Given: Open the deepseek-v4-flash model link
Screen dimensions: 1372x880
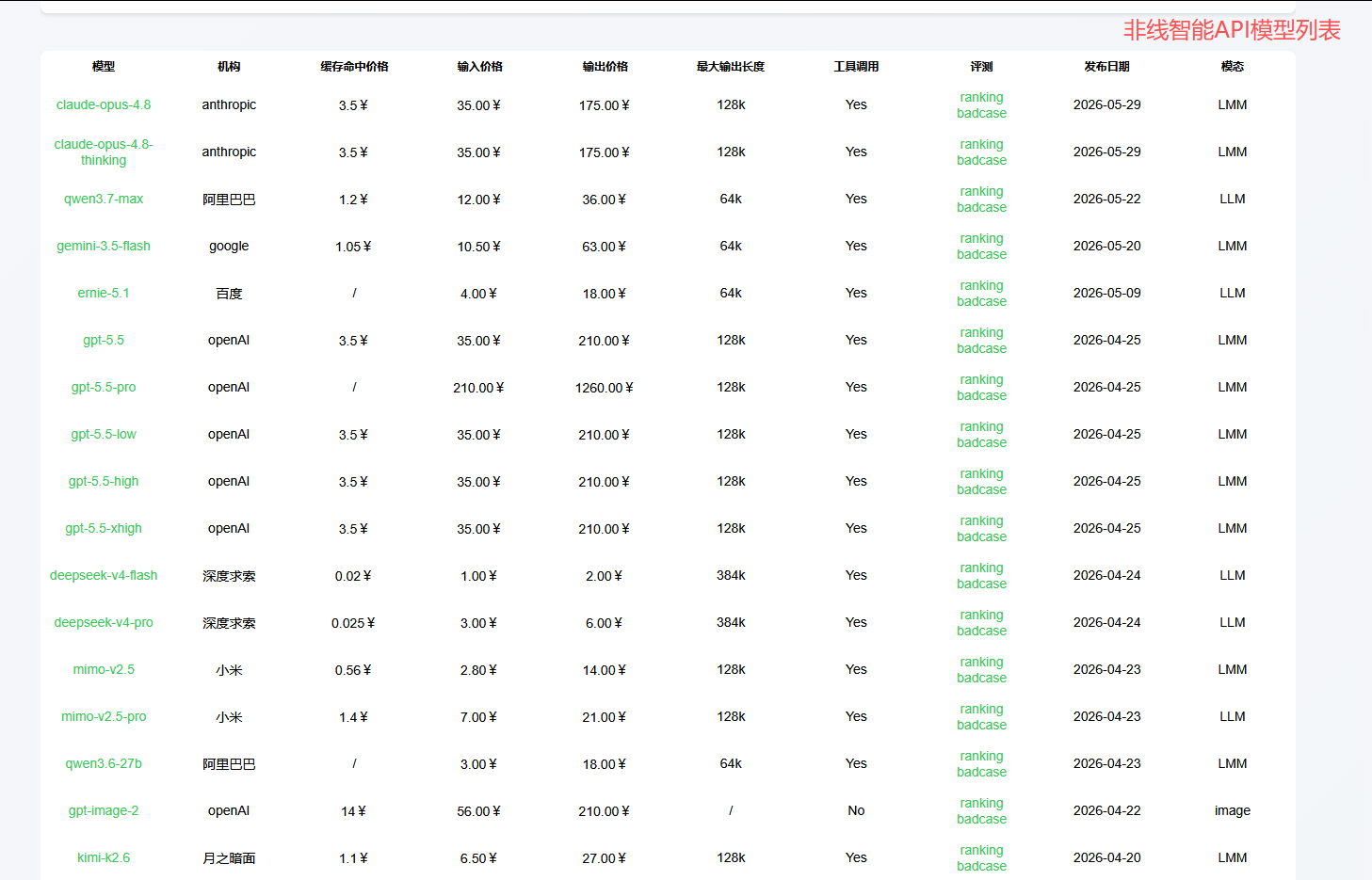Looking at the screenshot, I should (x=104, y=575).
